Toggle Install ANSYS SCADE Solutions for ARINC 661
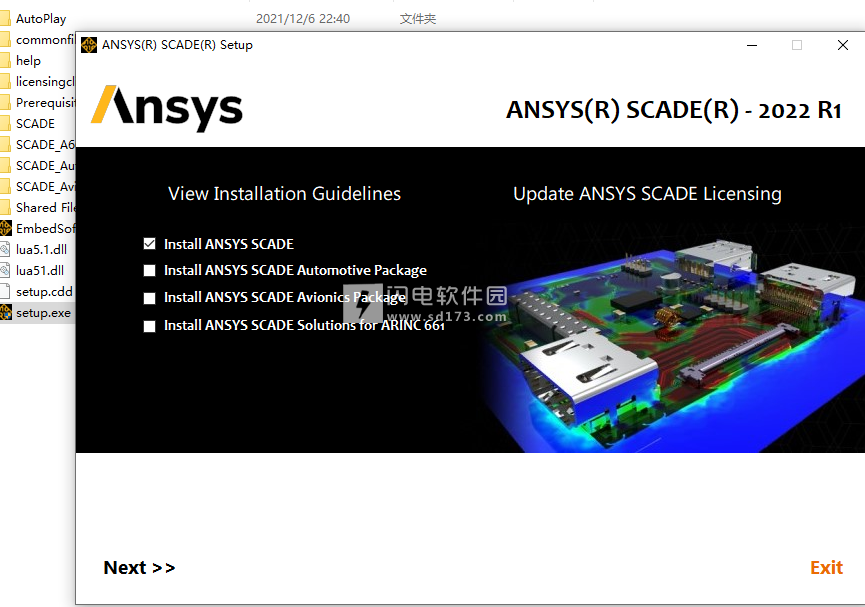This screenshot has height=607, width=865. pyautogui.click(x=149, y=326)
